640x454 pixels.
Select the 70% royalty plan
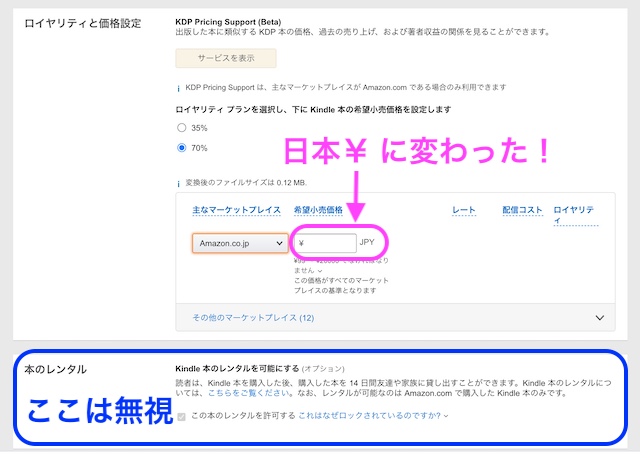(x=181, y=147)
